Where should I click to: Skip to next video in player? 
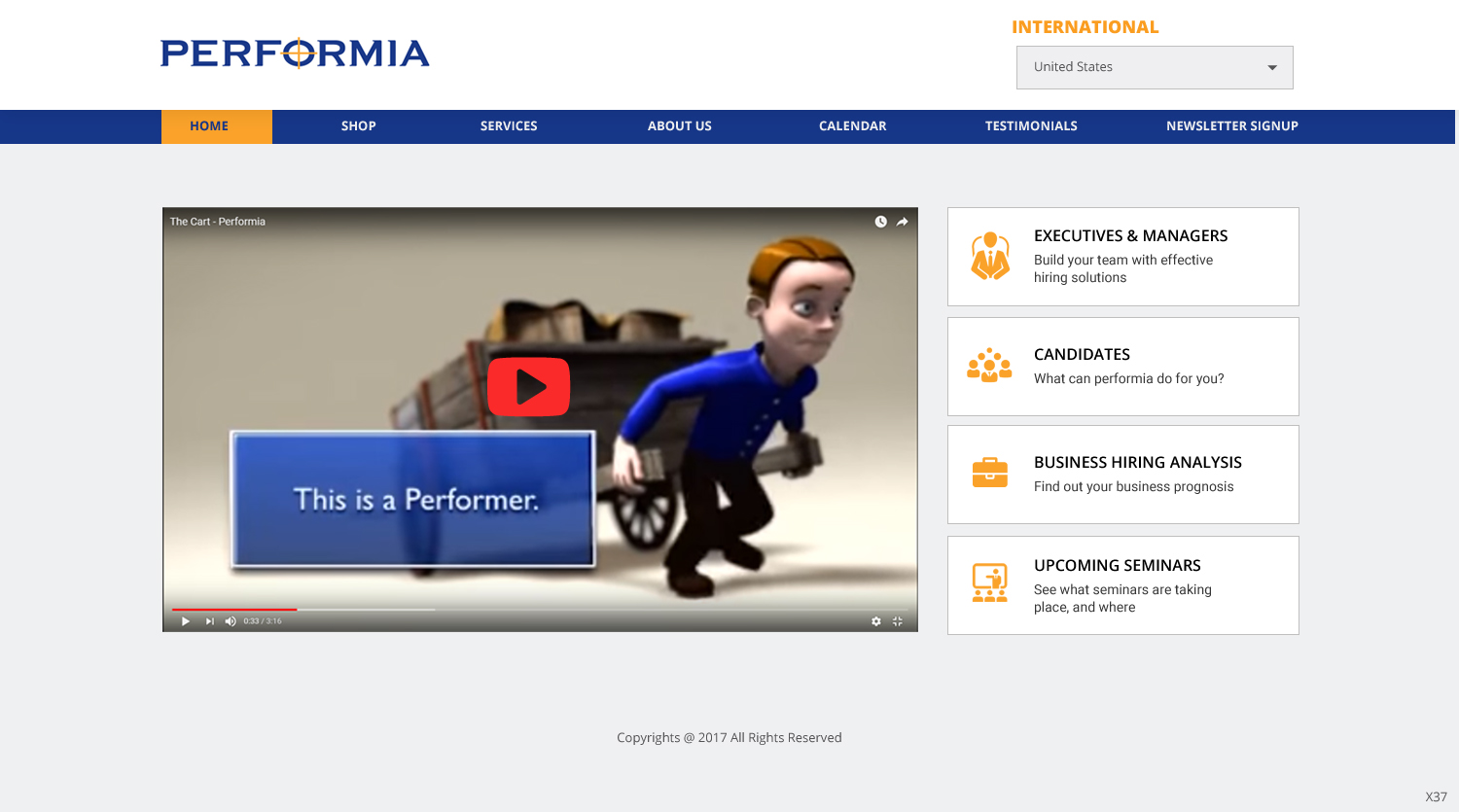(x=209, y=621)
